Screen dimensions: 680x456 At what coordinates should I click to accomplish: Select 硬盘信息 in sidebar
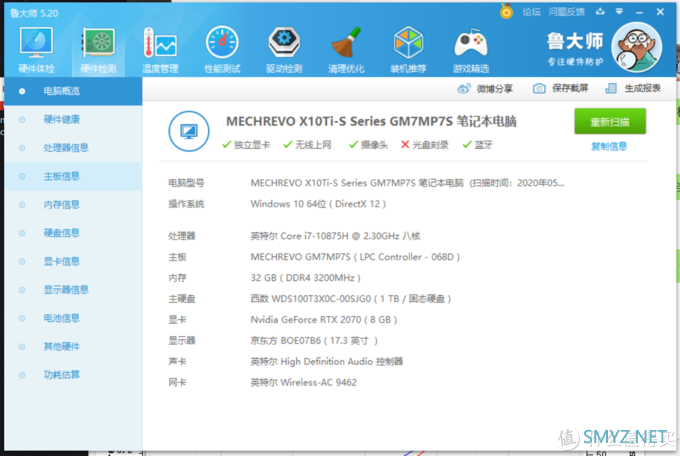(x=73, y=233)
